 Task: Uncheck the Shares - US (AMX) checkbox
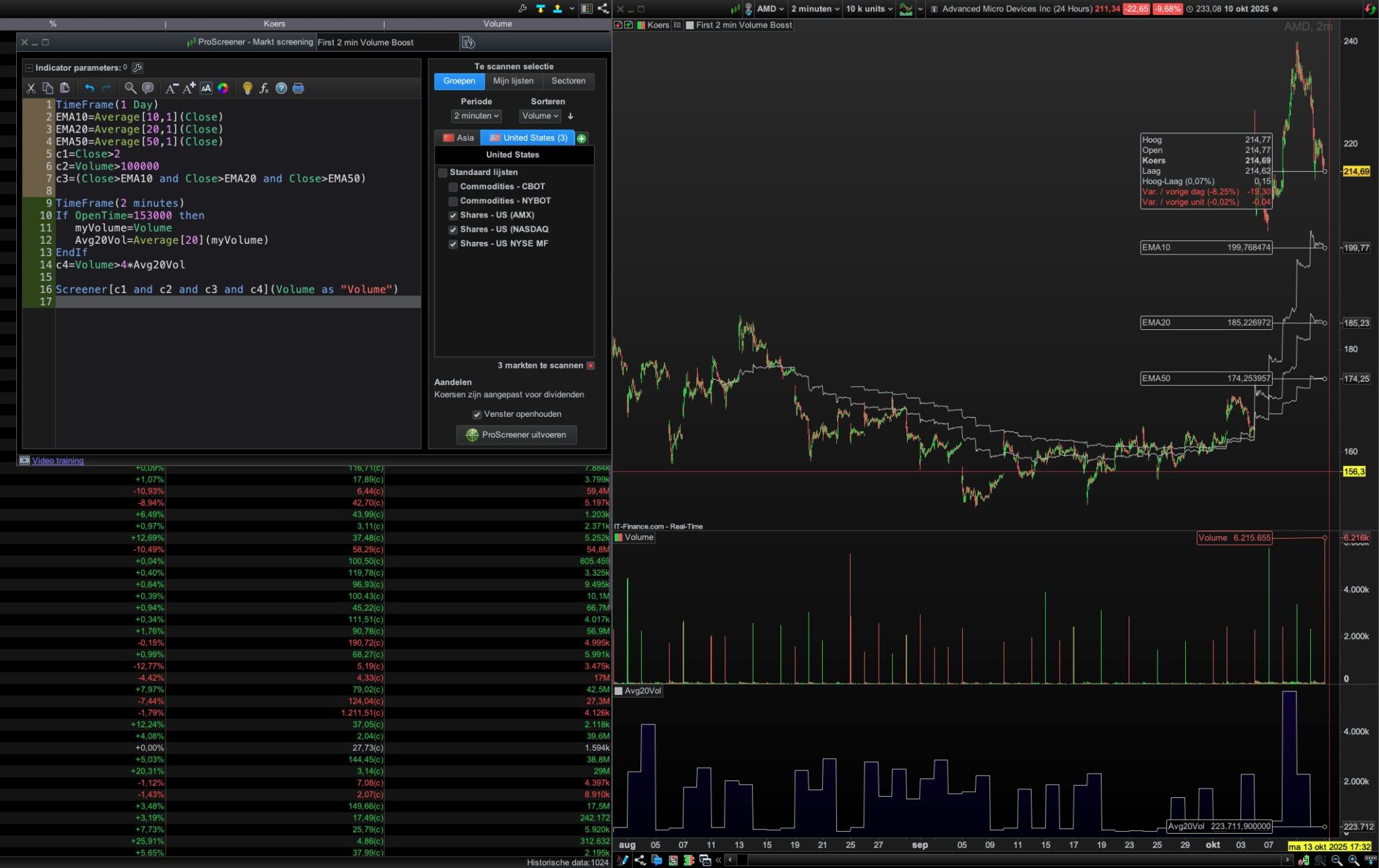click(453, 215)
